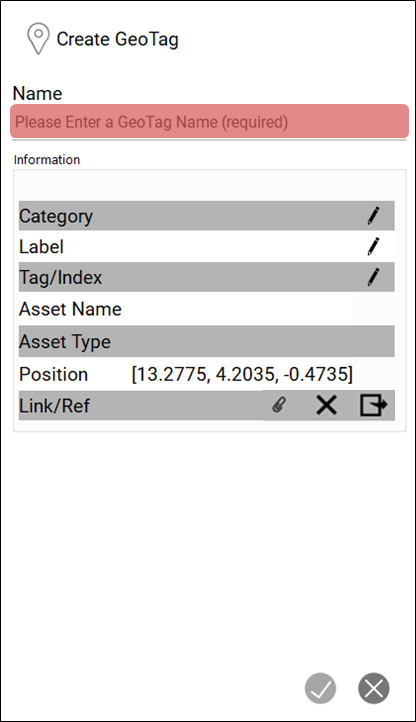Click the GeoTag location pin icon
416x722 pixels.
tap(38, 39)
